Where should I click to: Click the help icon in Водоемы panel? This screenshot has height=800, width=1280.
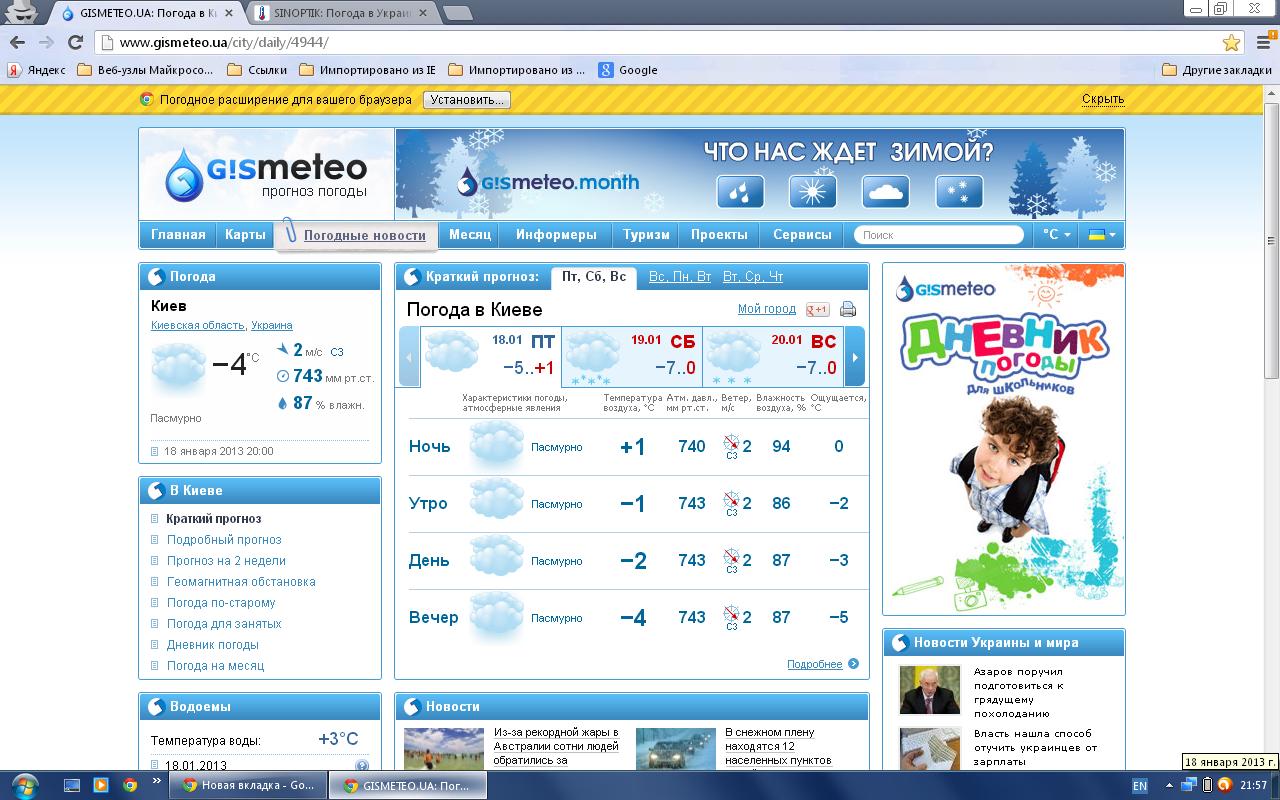pos(362,766)
